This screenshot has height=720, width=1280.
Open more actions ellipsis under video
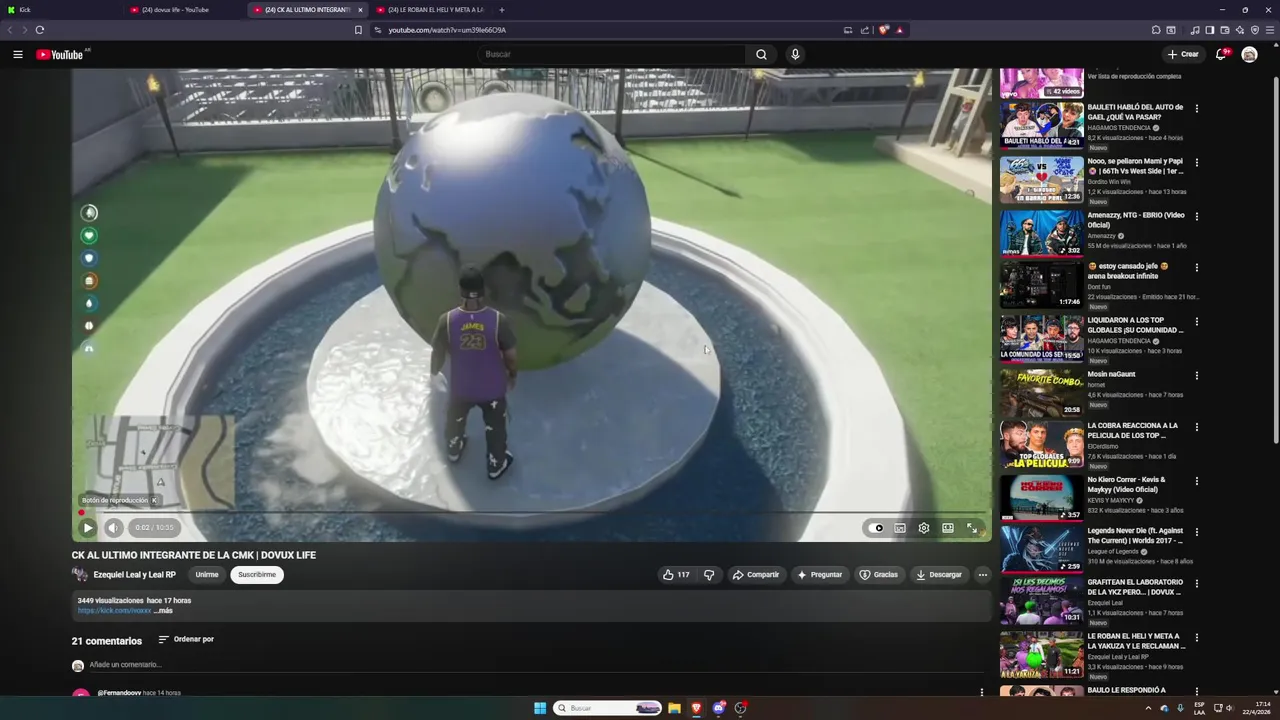(983, 575)
